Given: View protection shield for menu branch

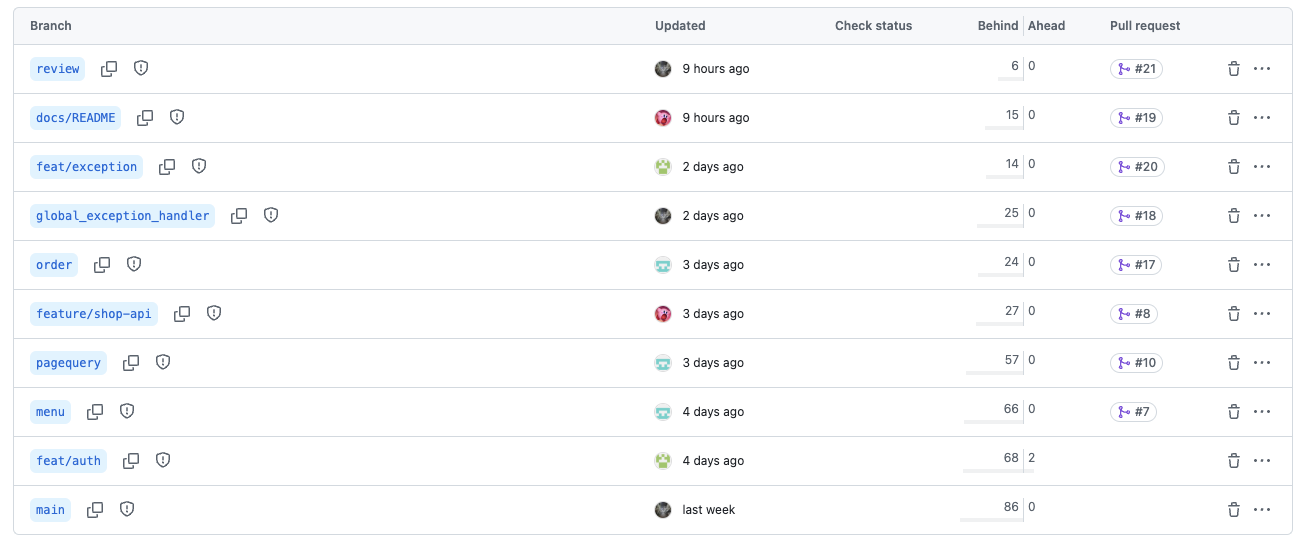Looking at the screenshot, I should 127,411.
